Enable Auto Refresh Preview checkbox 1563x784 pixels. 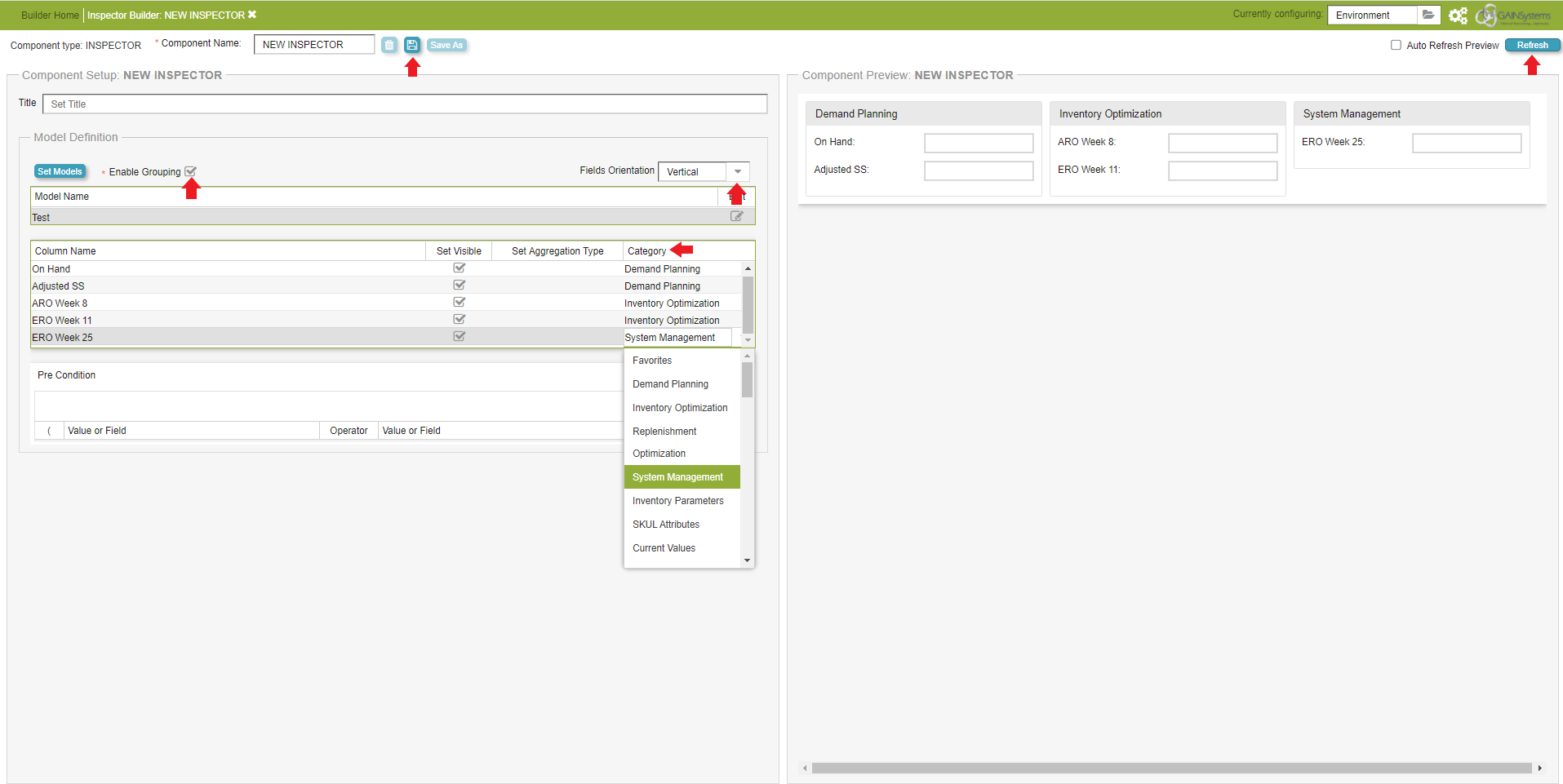click(x=1396, y=46)
